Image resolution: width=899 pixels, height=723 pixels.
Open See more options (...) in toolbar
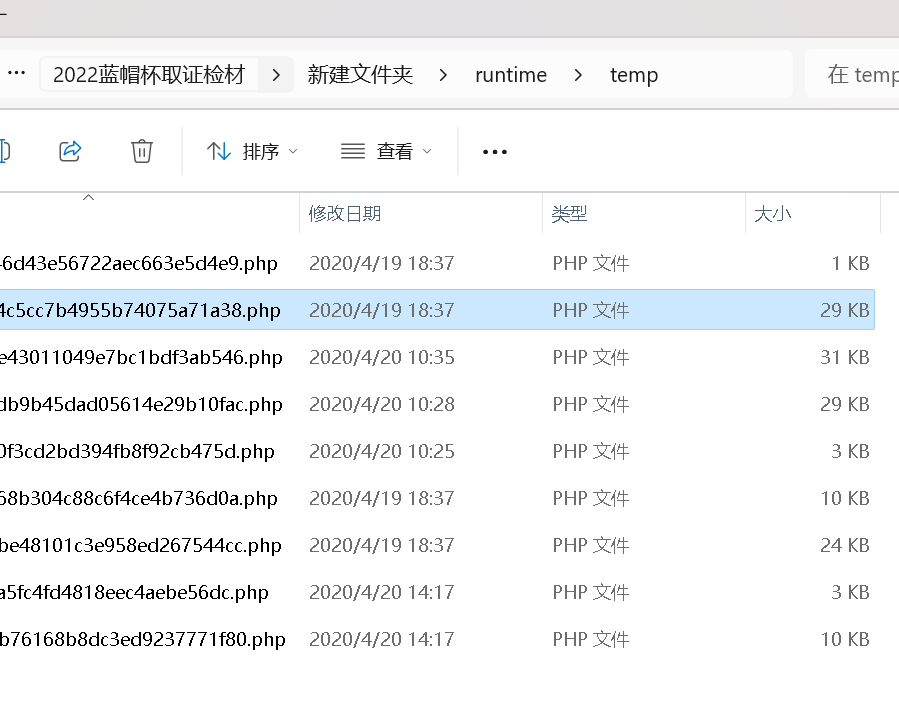(x=494, y=150)
